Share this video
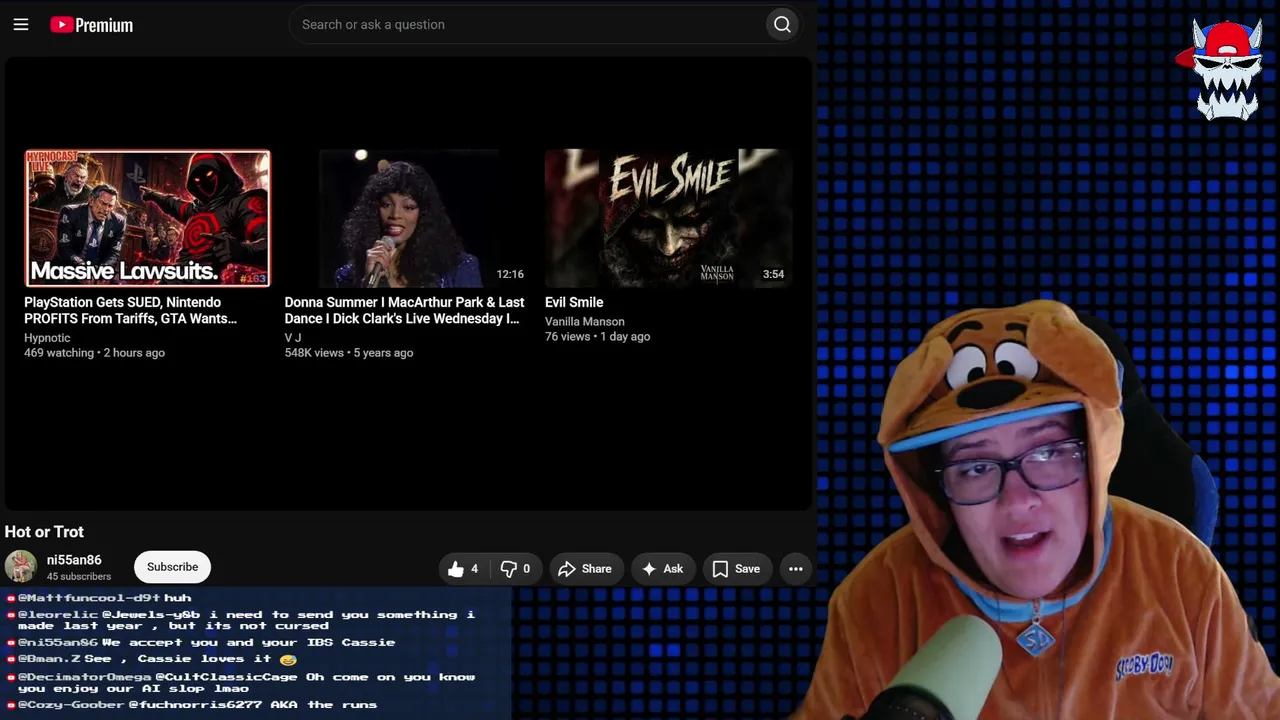This screenshot has width=1280, height=720. [x=584, y=569]
